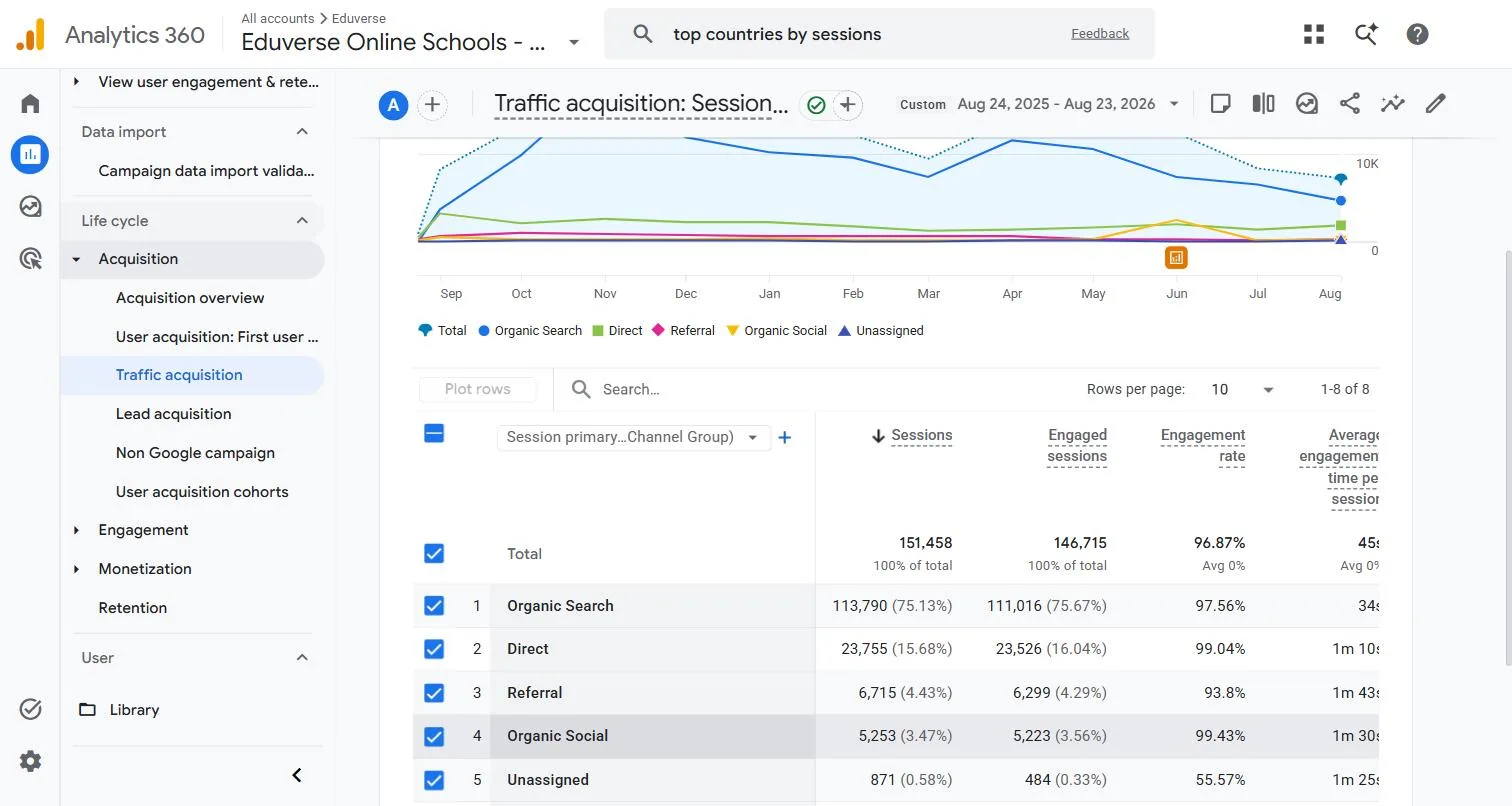
Task: Open Rows per page dropdown
Action: tap(1242, 389)
